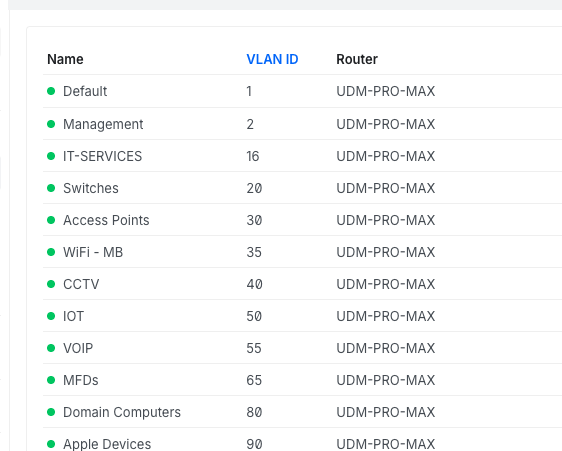This screenshot has width=562, height=451.
Task: Select the WiFi - MB network
Action: [303, 252]
